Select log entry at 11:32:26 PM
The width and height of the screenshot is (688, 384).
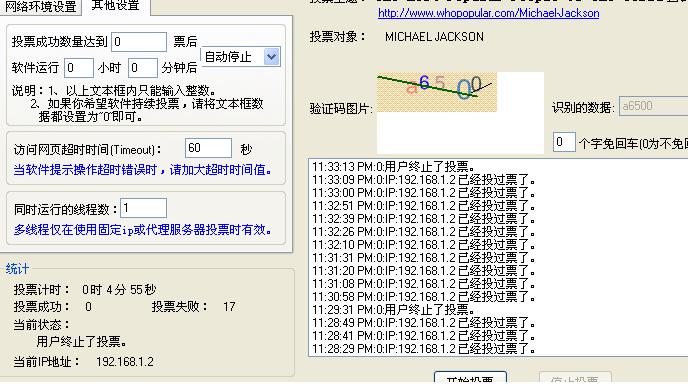[x=424, y=232]
